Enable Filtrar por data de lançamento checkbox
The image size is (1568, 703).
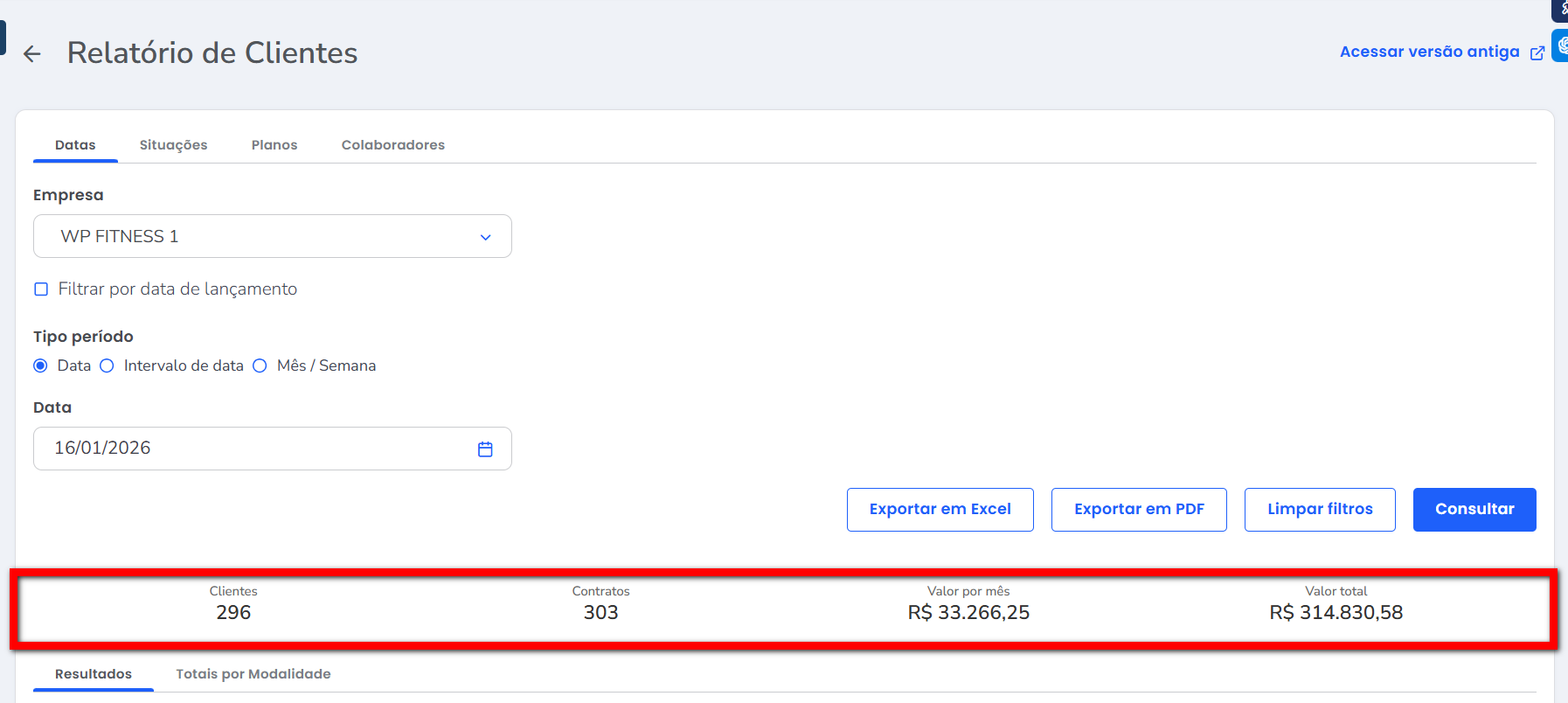click(41, 289)
